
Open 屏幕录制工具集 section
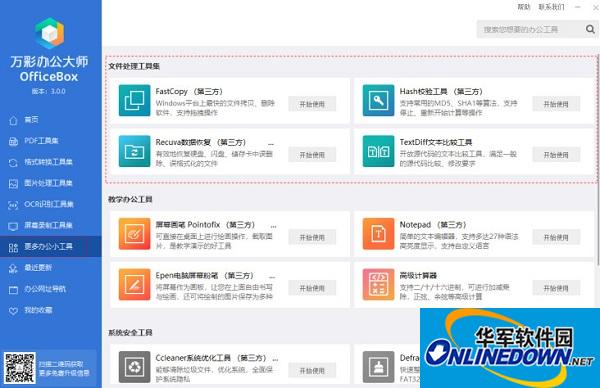51,225
